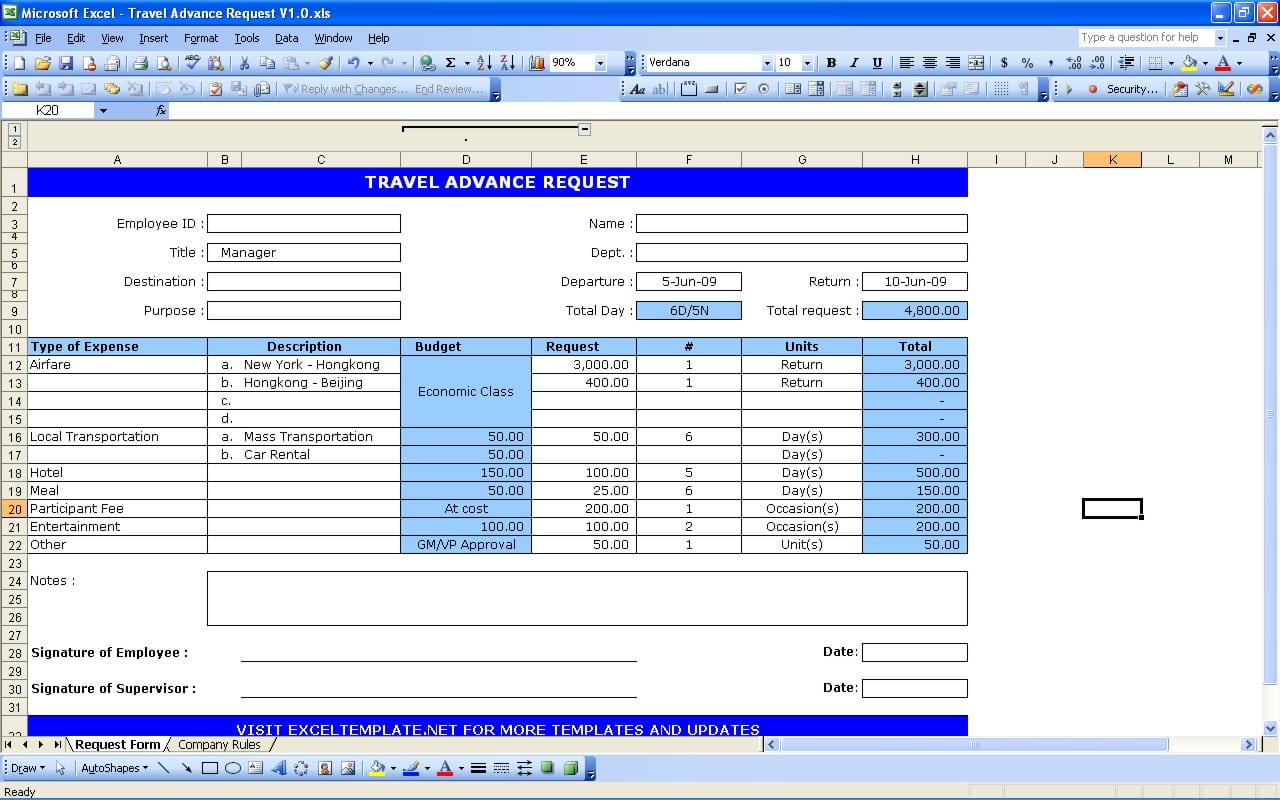Image resolution: width=1280 pixels, height=800 pixels.
Task: Open the Zoom level dropdown
Action: 600,62
